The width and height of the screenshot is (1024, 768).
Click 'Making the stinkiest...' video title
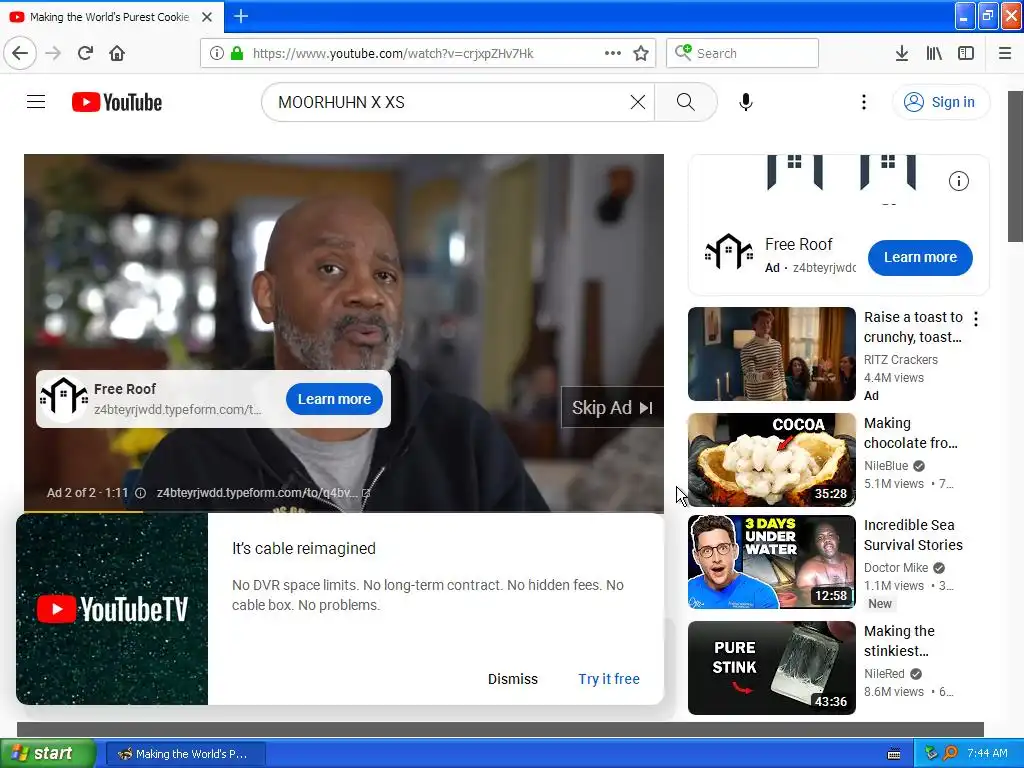(x=899, y=641)
